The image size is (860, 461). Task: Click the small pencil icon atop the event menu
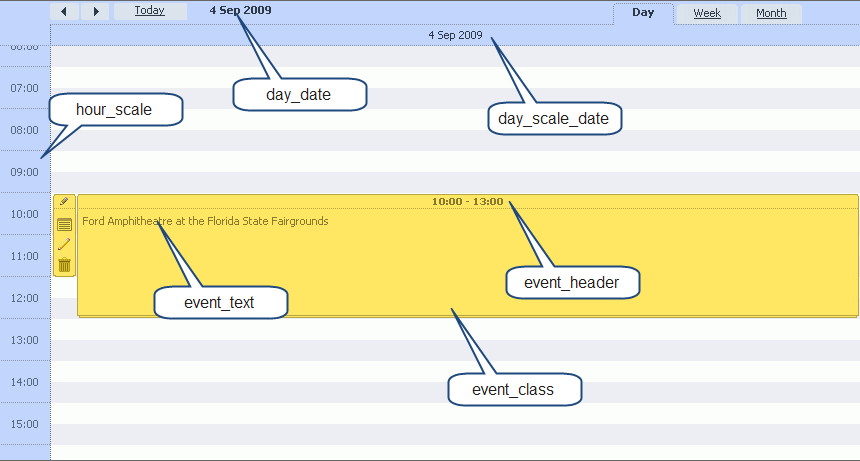pyautogui.click(x=64, y=201)
